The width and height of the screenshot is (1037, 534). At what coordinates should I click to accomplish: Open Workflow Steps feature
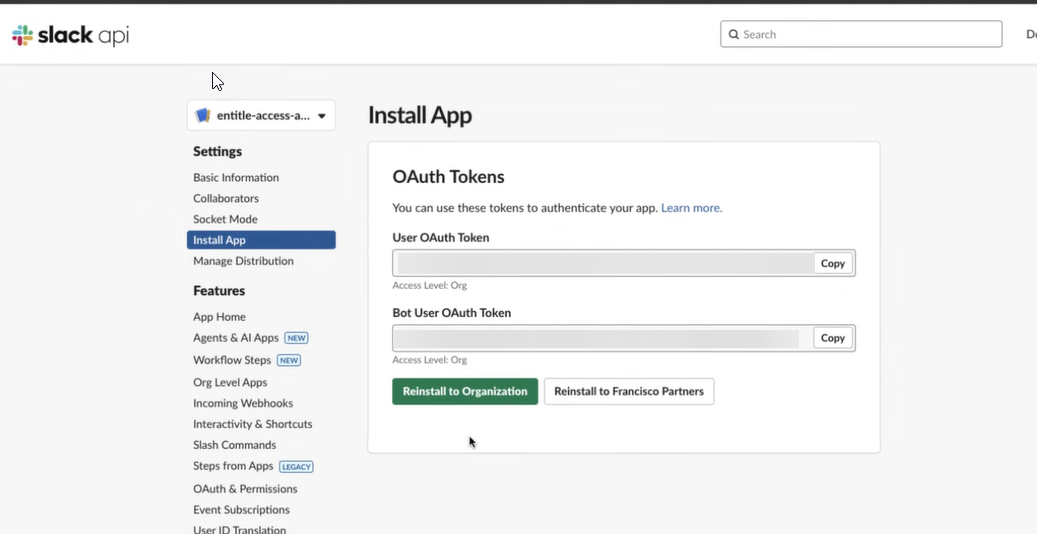point(232,360)
